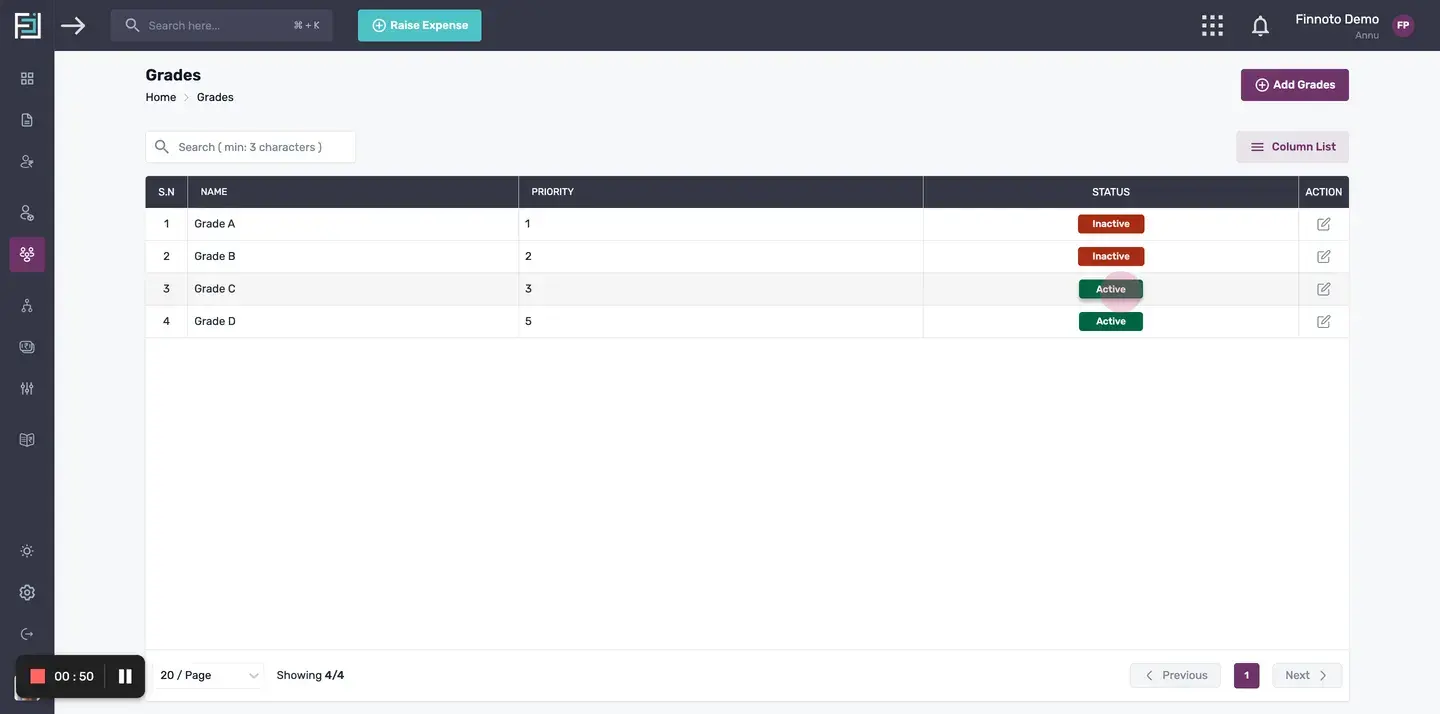The height and width of the screenshot is (714, 1440).
Task: Click Raise Expense button
Action: 420,26
